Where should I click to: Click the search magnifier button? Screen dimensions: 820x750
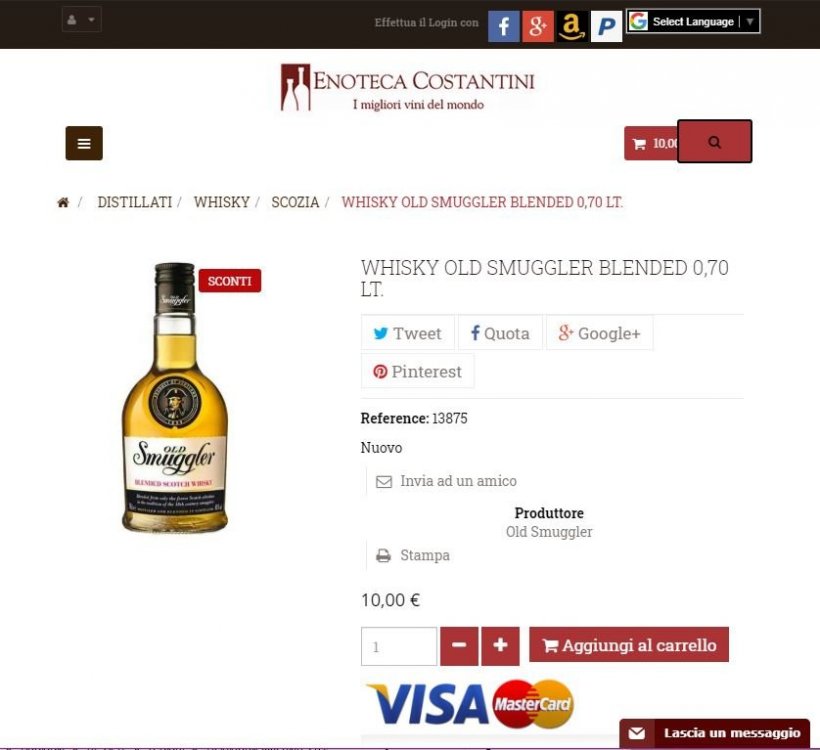tap(714, 142)
